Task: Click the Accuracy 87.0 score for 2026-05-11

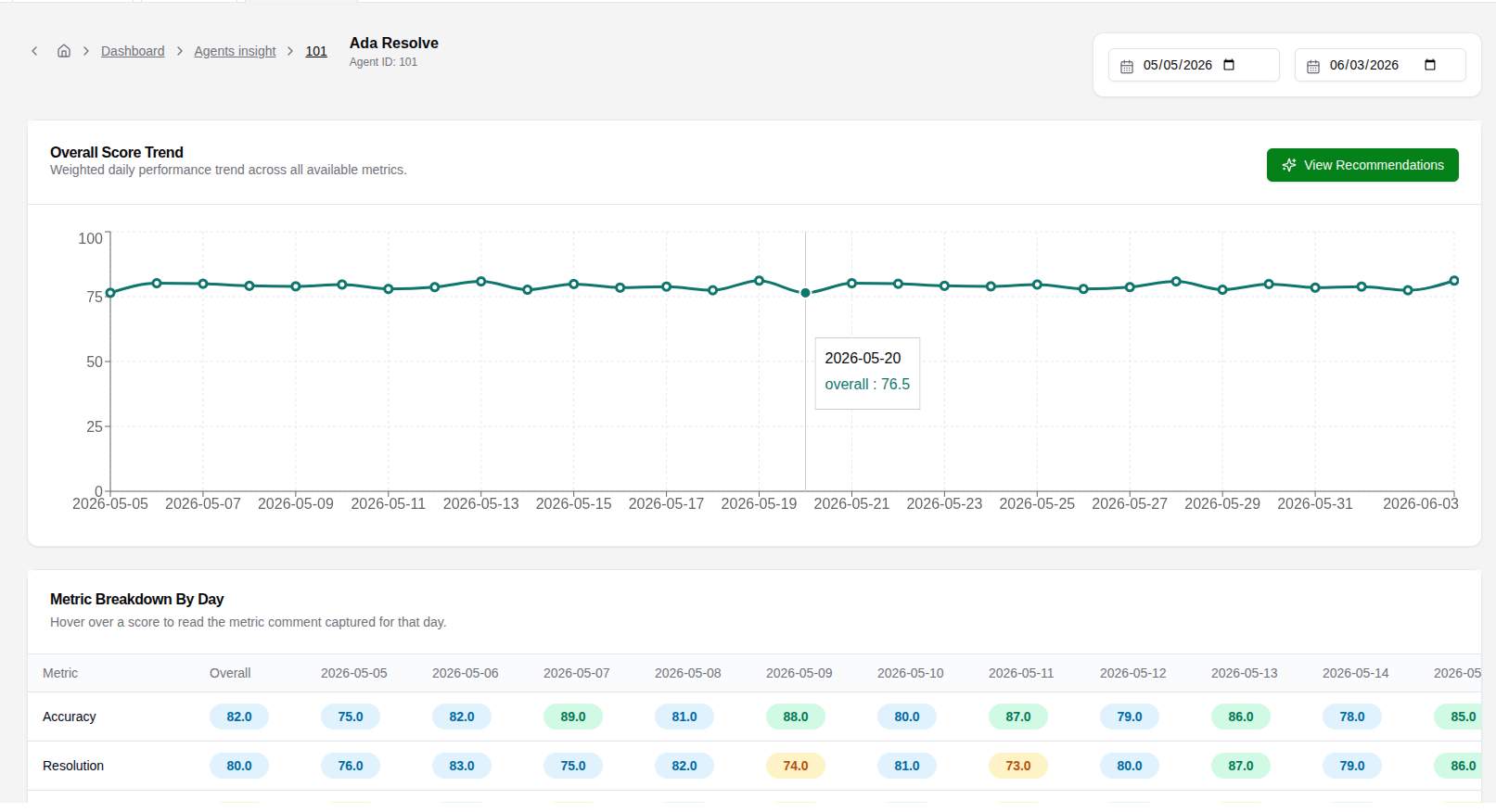Action: tap(1018, 717)
